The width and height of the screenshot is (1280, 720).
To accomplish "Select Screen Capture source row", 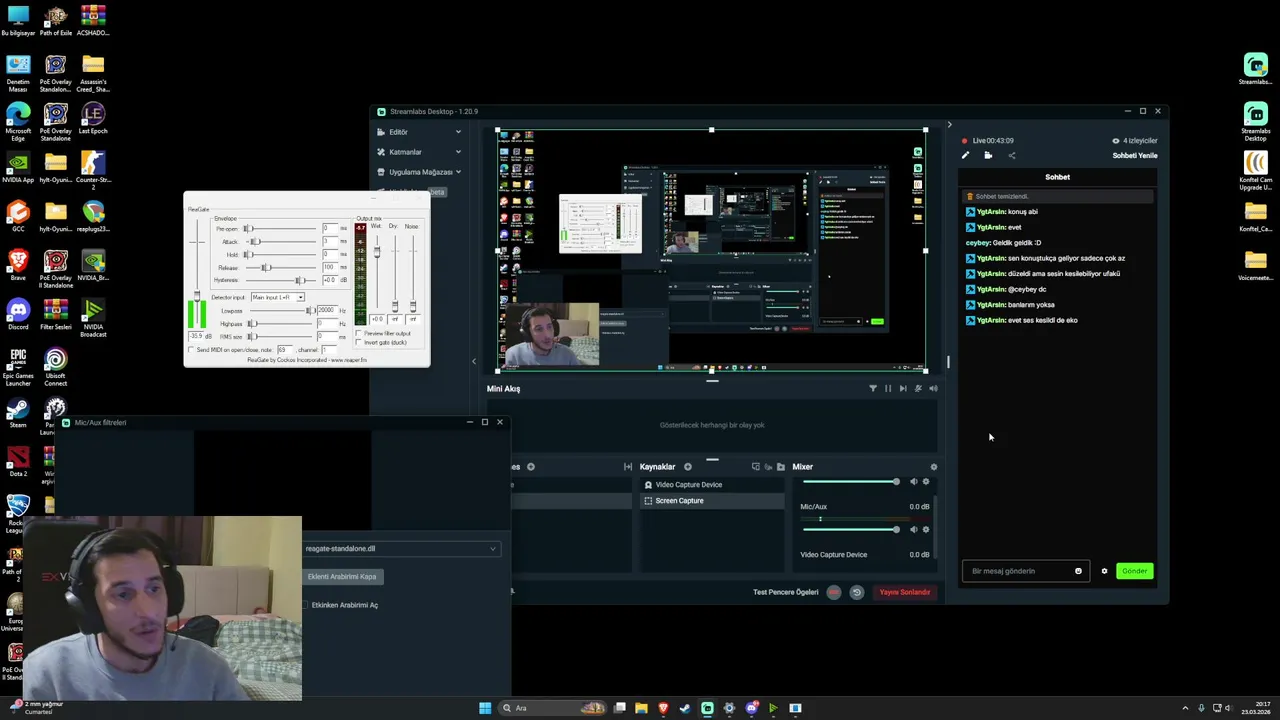I will pyautogui.click(x=712, y=501).
